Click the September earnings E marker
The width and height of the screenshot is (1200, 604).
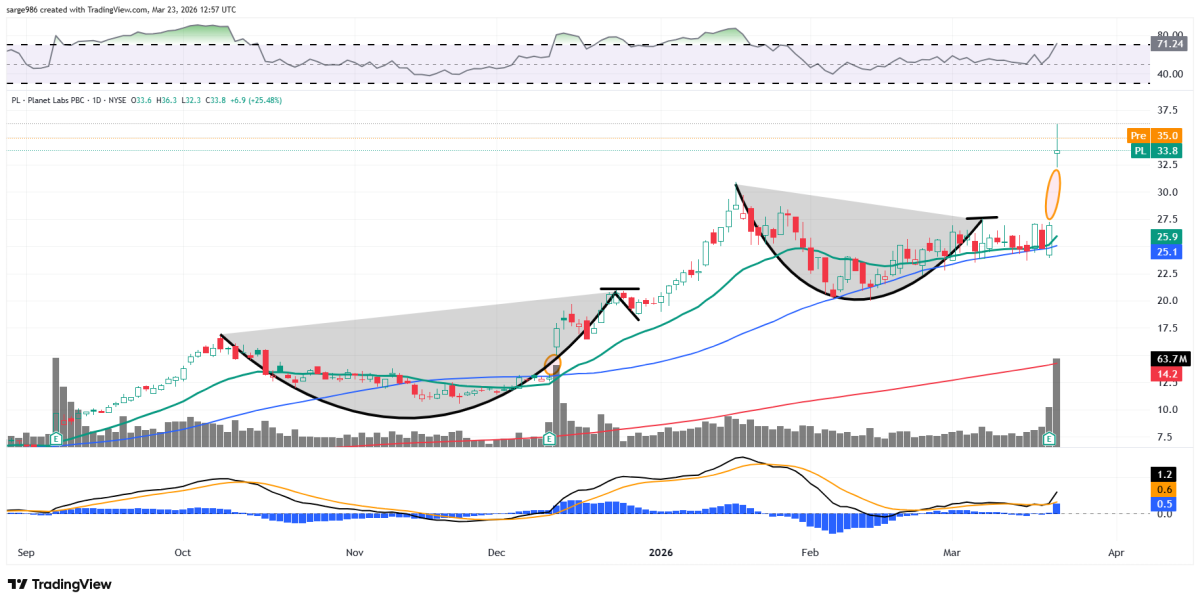tap(55, 438)
